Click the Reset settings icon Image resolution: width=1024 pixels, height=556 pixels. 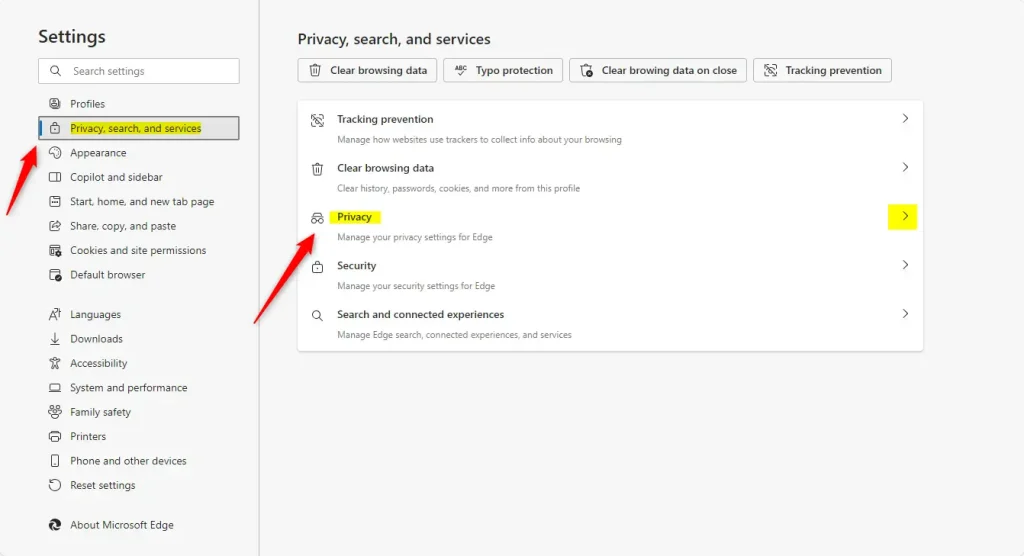(x=55, y=485)
